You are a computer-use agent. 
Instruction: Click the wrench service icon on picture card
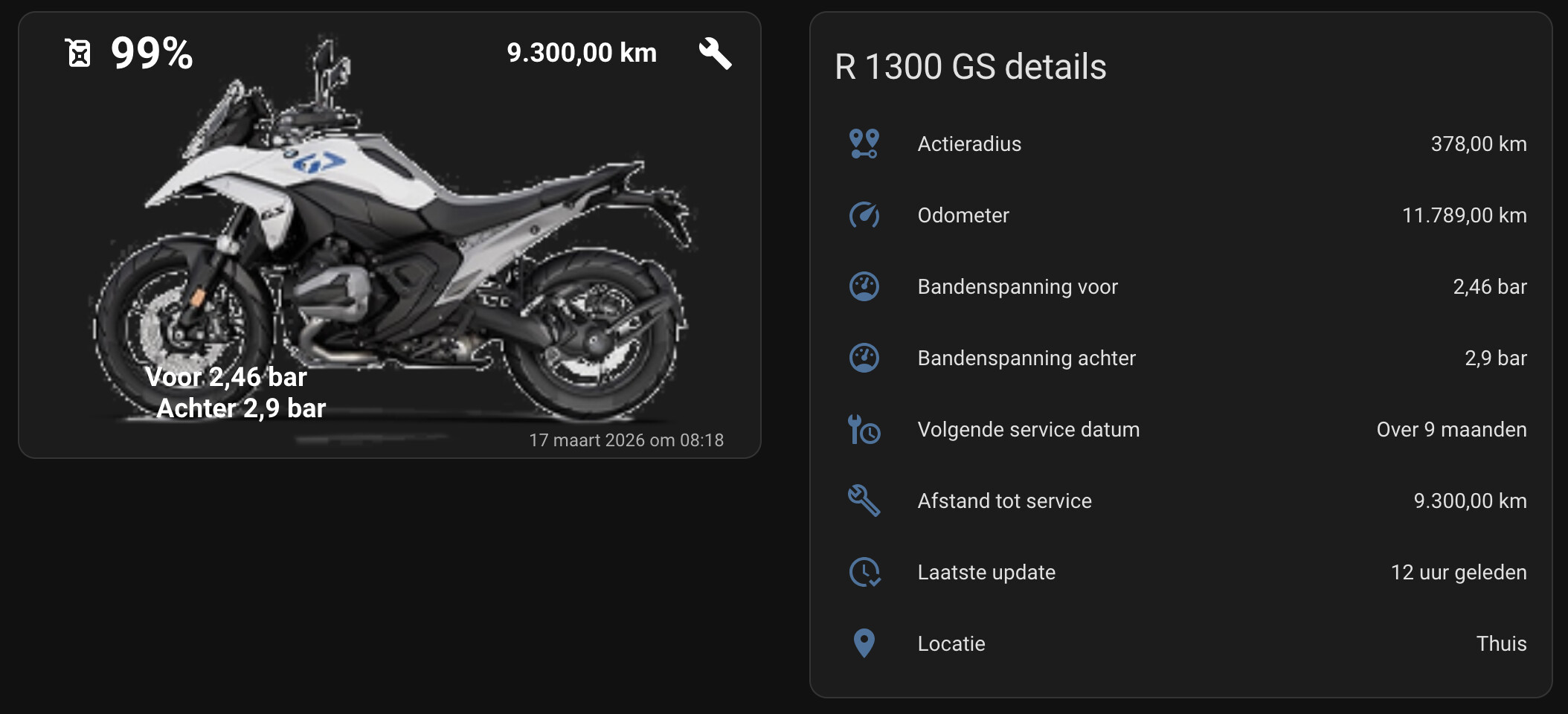716,54
